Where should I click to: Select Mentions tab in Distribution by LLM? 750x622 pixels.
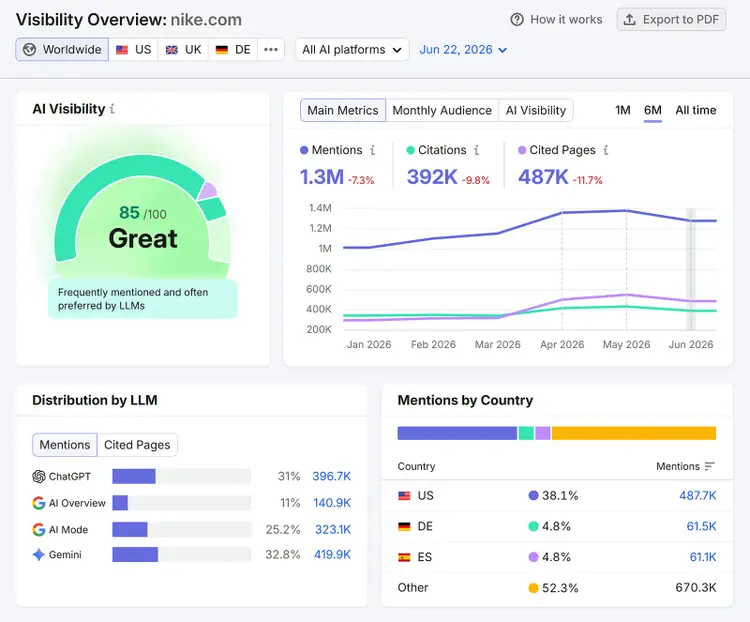click(65, 445)
